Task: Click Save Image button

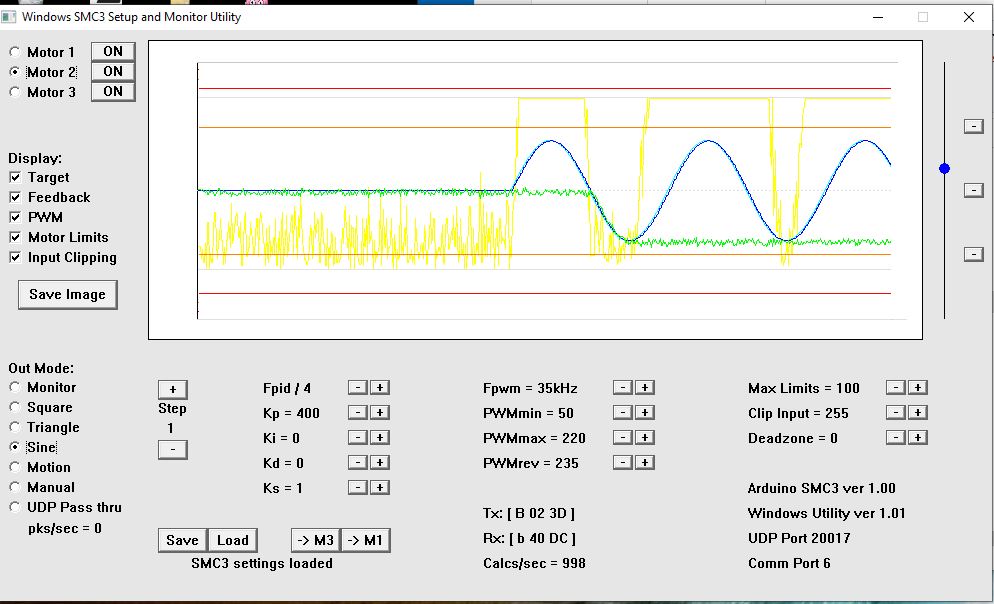Action: point(67,295)
